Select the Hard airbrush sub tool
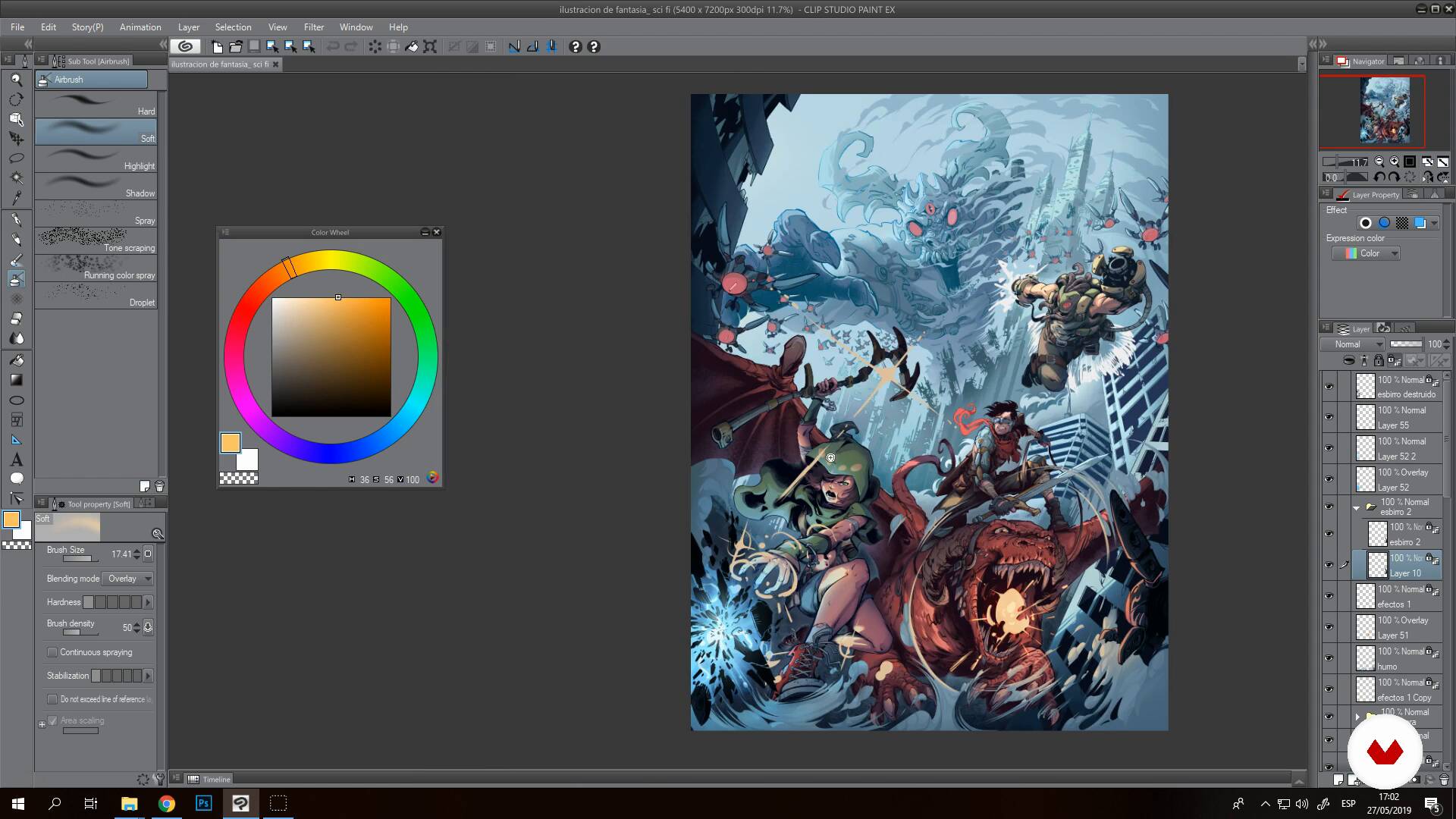 96,105
